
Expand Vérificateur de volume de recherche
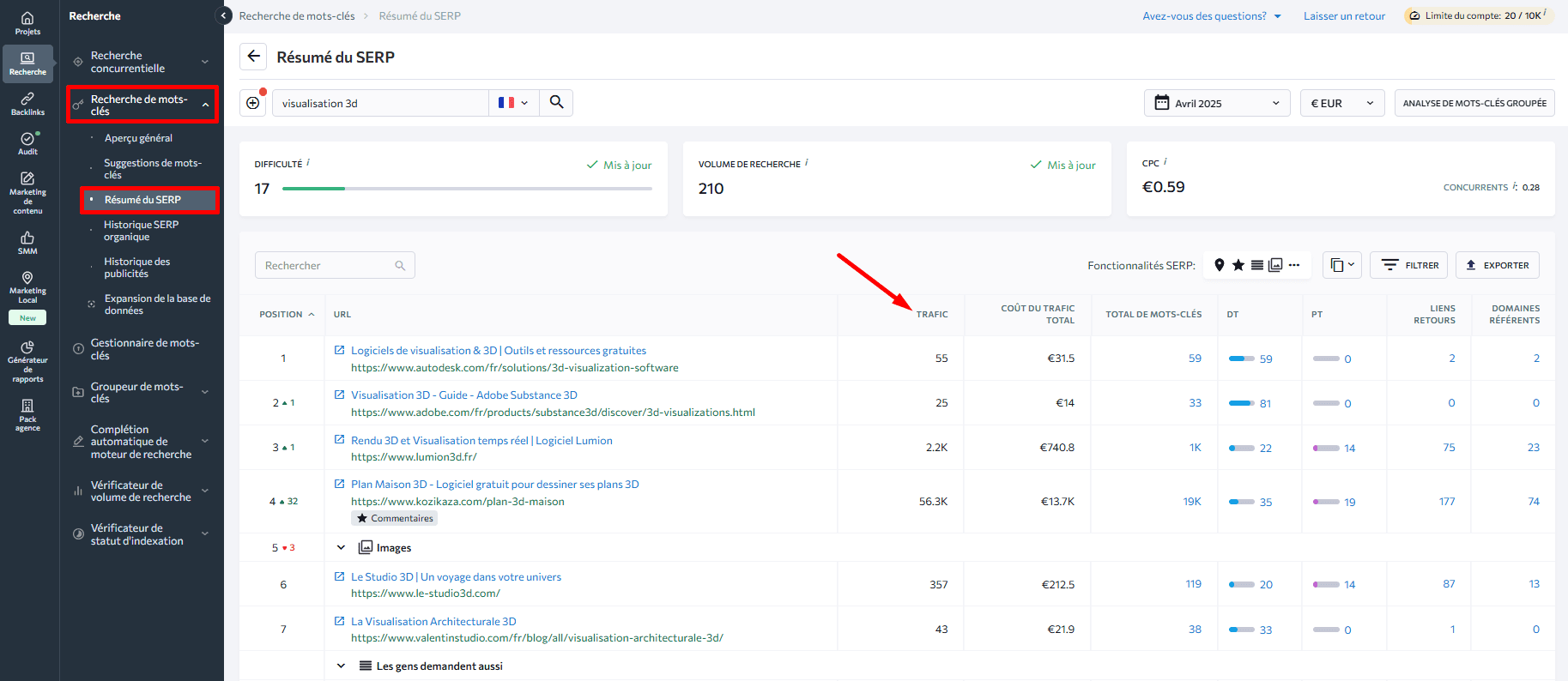click(205, 491)
